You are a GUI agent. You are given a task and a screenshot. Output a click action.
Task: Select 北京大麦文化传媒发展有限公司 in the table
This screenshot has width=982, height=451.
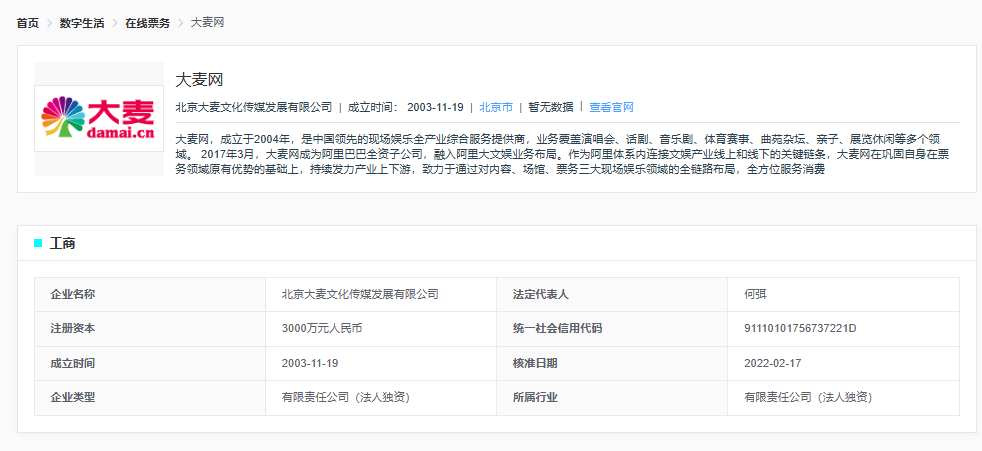[360, 294]
